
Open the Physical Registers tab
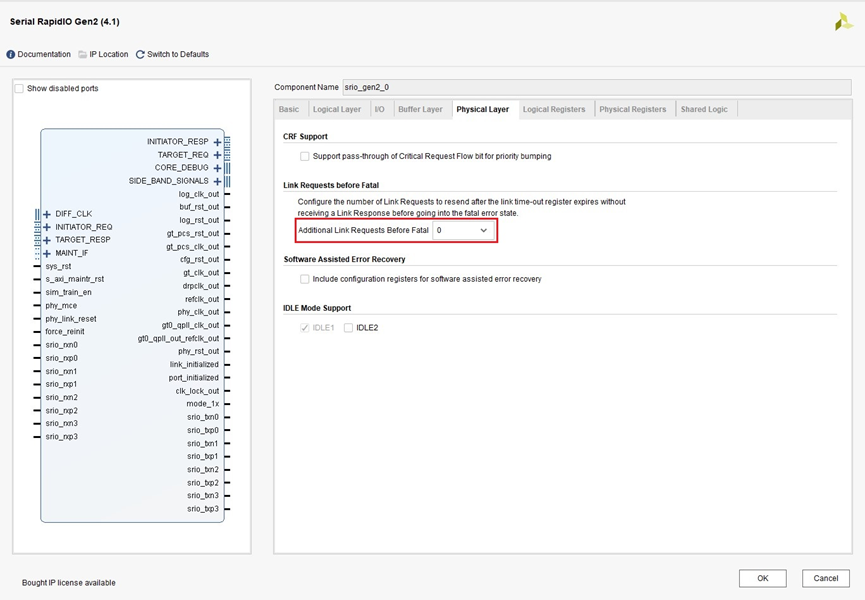tap(633, 110)
